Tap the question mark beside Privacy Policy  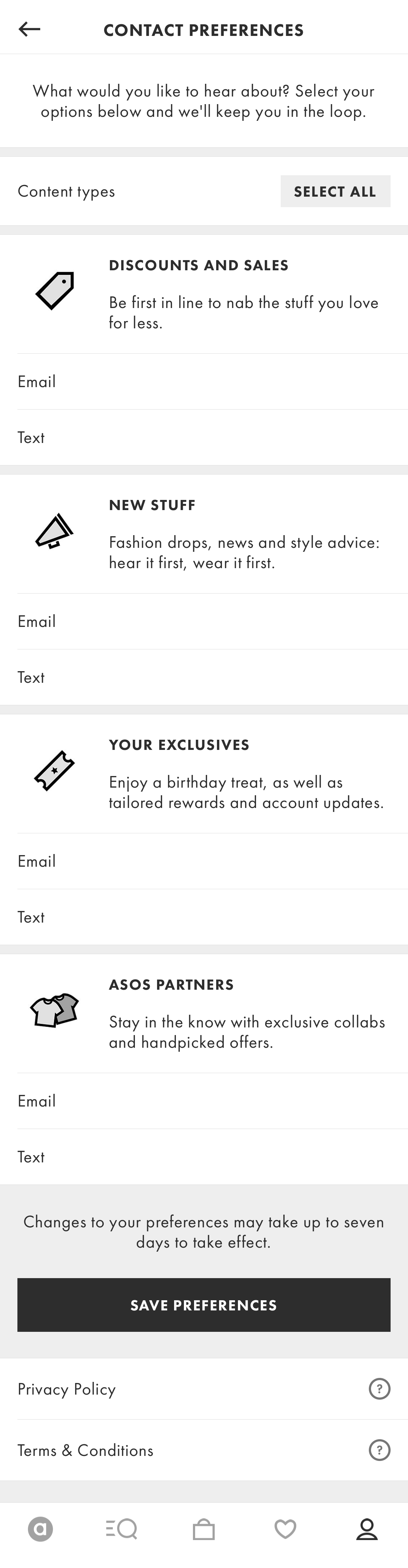pyautogui.click(x=379, y=1389)
